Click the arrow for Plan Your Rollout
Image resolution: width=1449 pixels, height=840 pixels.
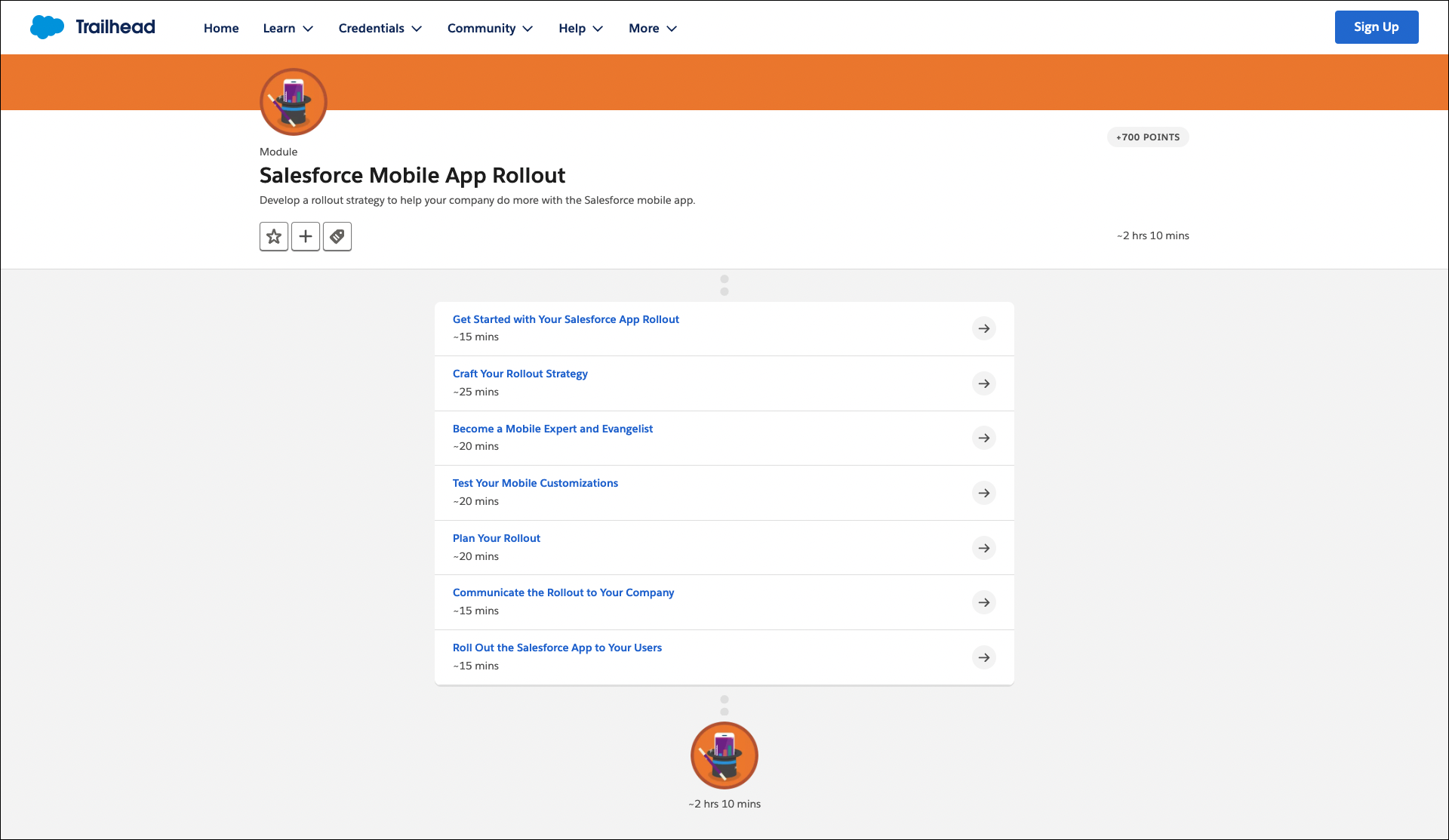[x=984, y=548]
